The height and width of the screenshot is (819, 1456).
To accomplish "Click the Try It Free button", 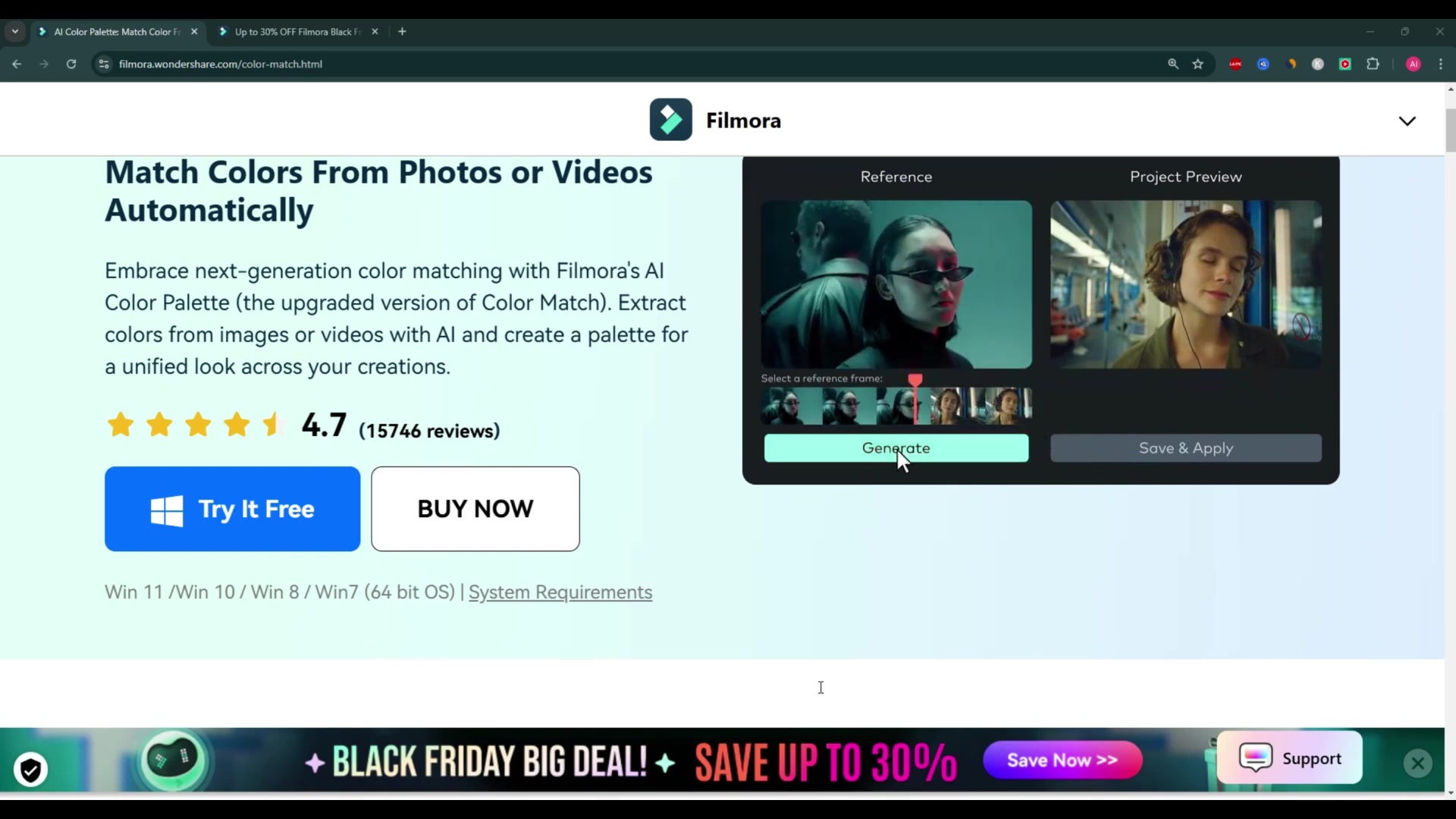I will 232,509.
